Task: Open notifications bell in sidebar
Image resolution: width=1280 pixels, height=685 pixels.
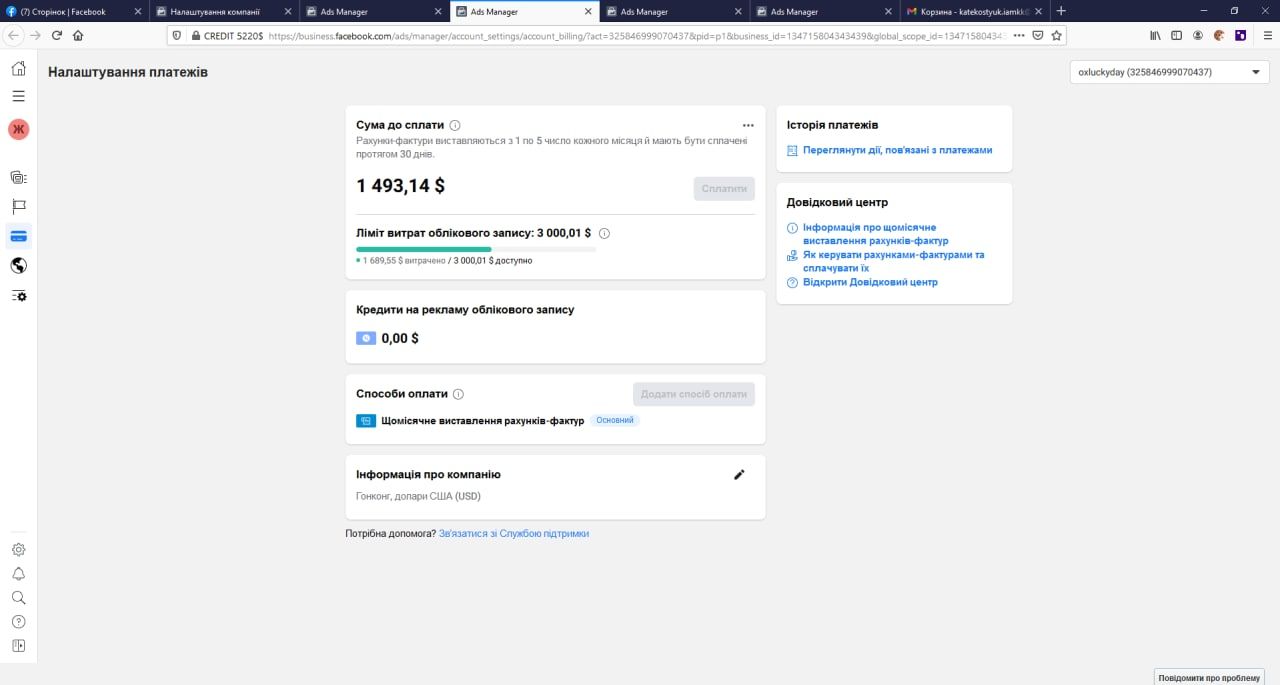Action: point(18,574)
